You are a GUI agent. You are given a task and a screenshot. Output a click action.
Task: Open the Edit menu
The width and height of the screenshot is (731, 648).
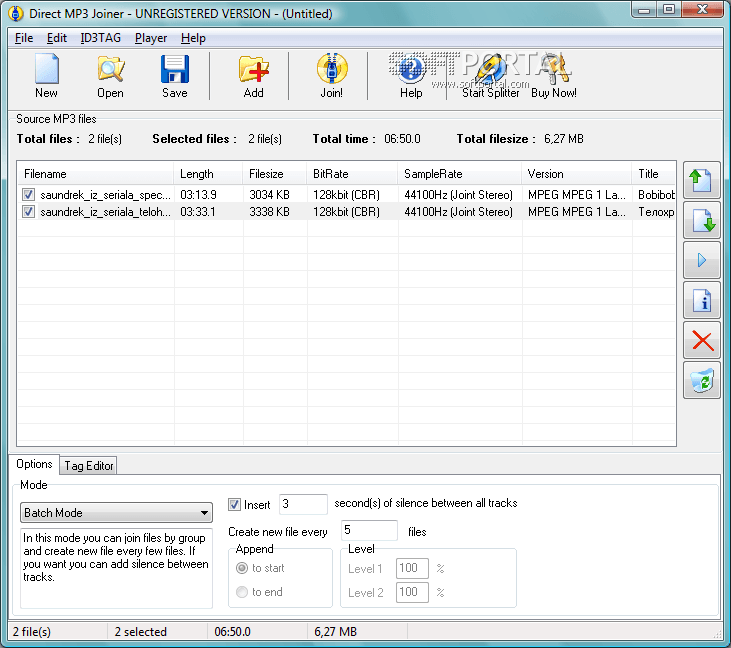click(x=57, y=38)
